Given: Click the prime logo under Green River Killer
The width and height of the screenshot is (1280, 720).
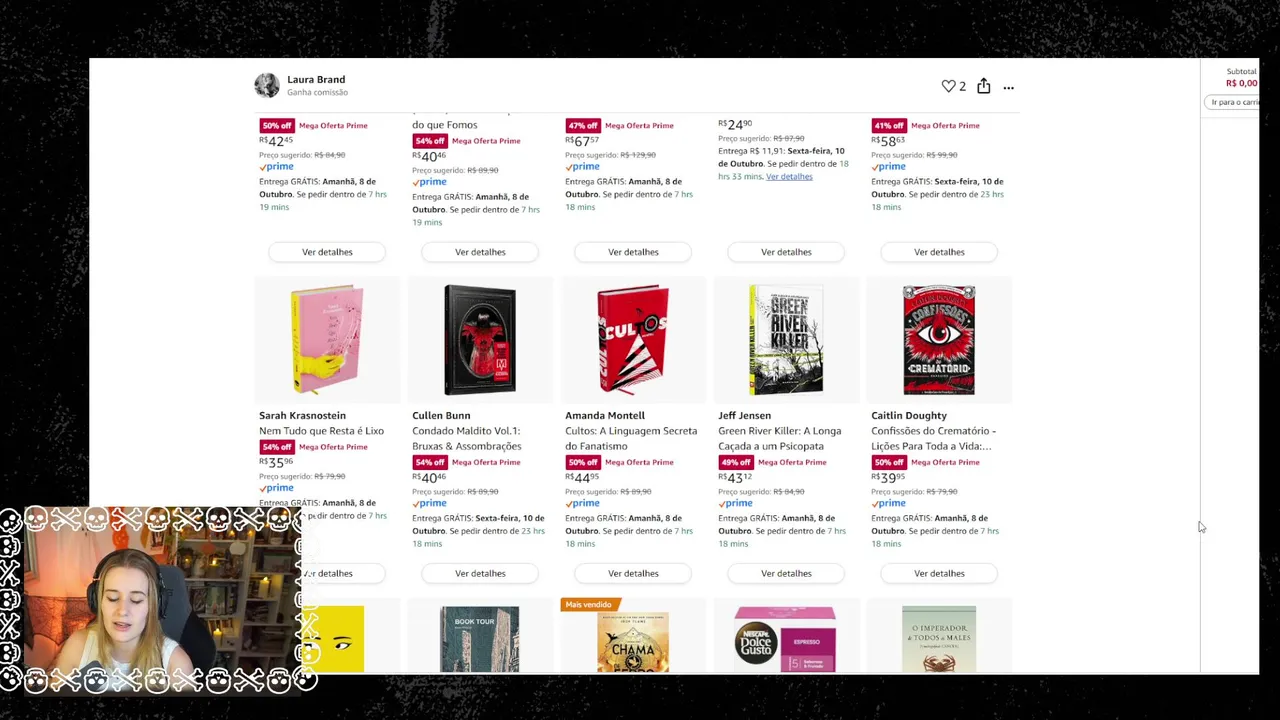Looking at the screenshot, I should (x=736, y=503).
